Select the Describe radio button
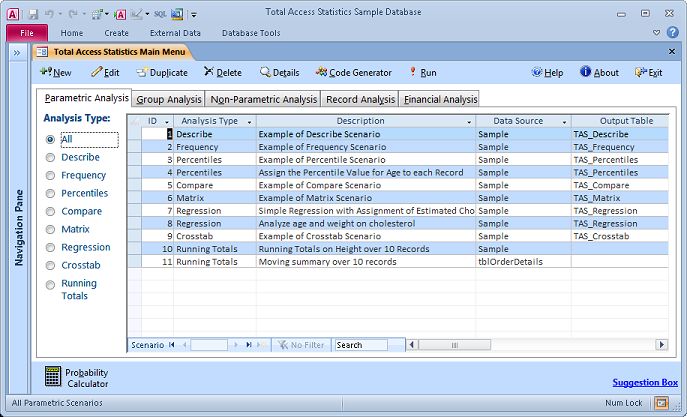The height and width of the screenshot is (417, 687). click(50, 157)
